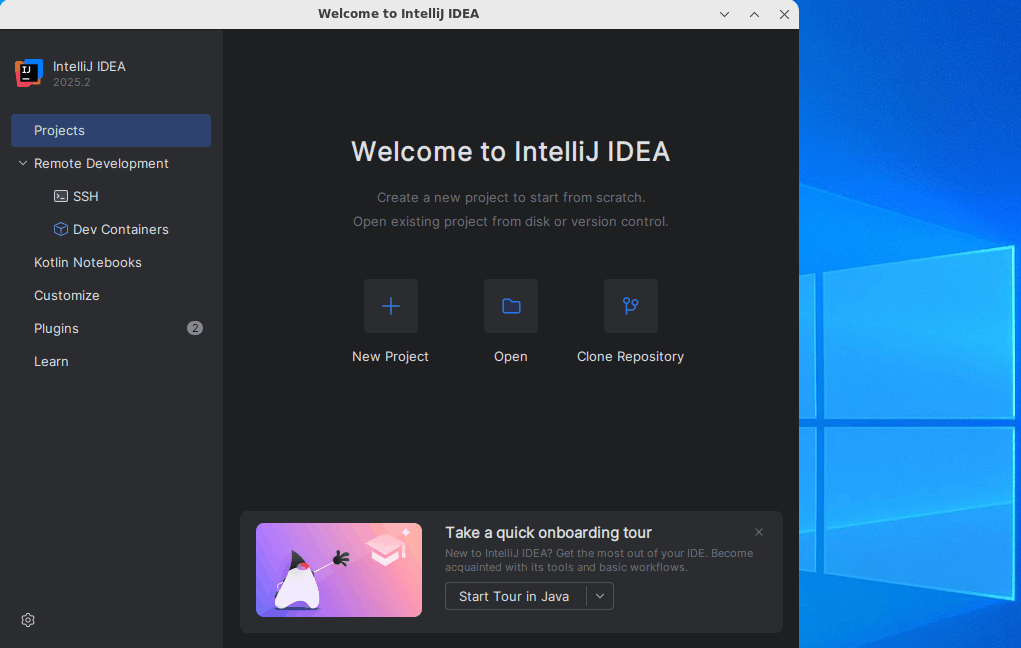Open Dev Containers in the sidebar

[111, 229]
